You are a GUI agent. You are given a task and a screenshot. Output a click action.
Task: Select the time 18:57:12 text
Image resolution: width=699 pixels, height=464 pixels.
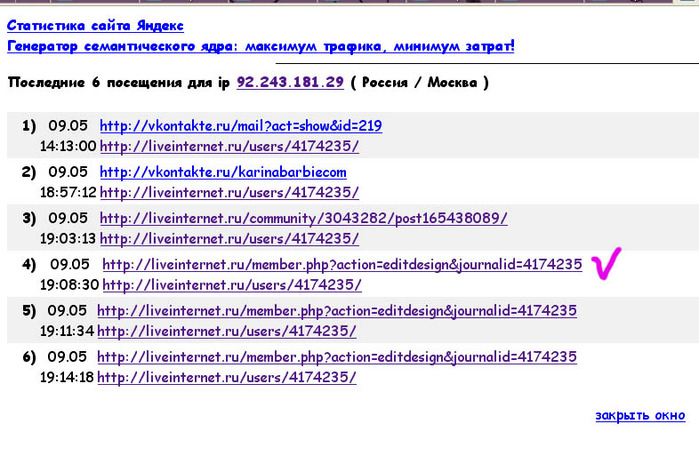(68, 193)
